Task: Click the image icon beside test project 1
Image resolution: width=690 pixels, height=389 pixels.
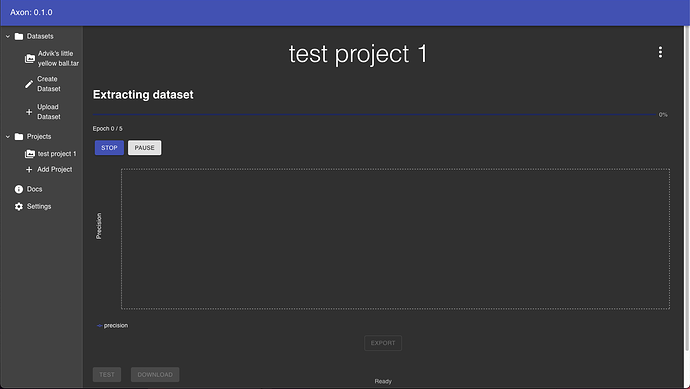Action: click(29, 154)
